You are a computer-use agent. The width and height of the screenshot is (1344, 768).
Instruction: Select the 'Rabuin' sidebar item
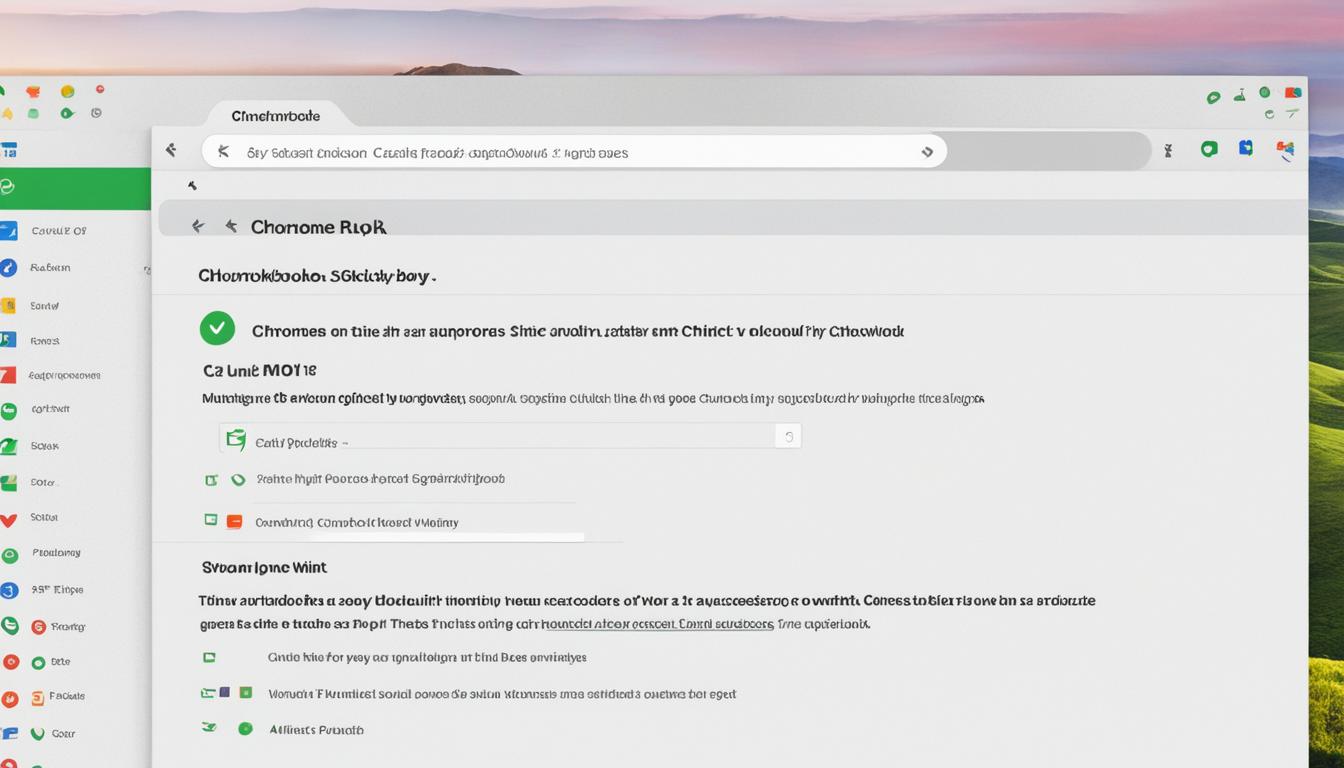coord(50,268)
